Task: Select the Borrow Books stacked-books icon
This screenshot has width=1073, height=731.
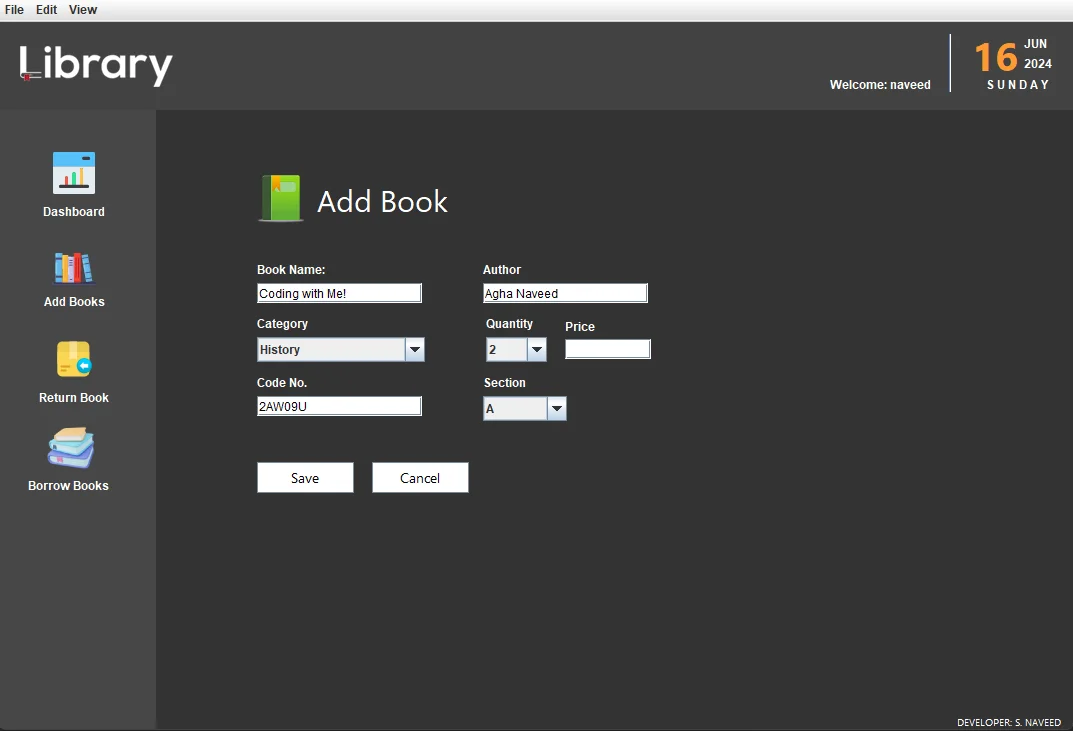Action: 71,448
